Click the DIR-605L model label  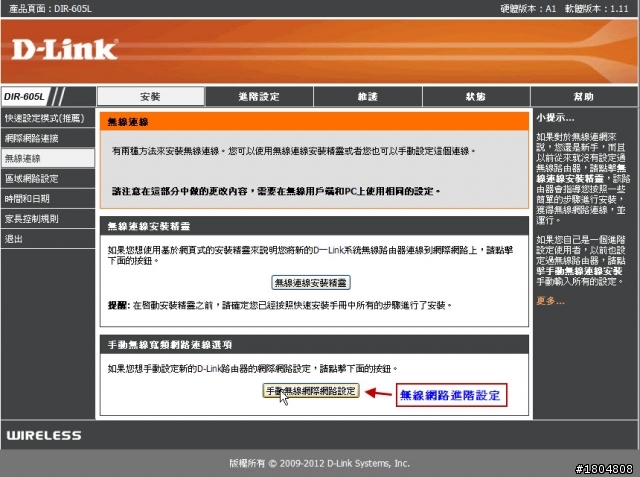24,97
